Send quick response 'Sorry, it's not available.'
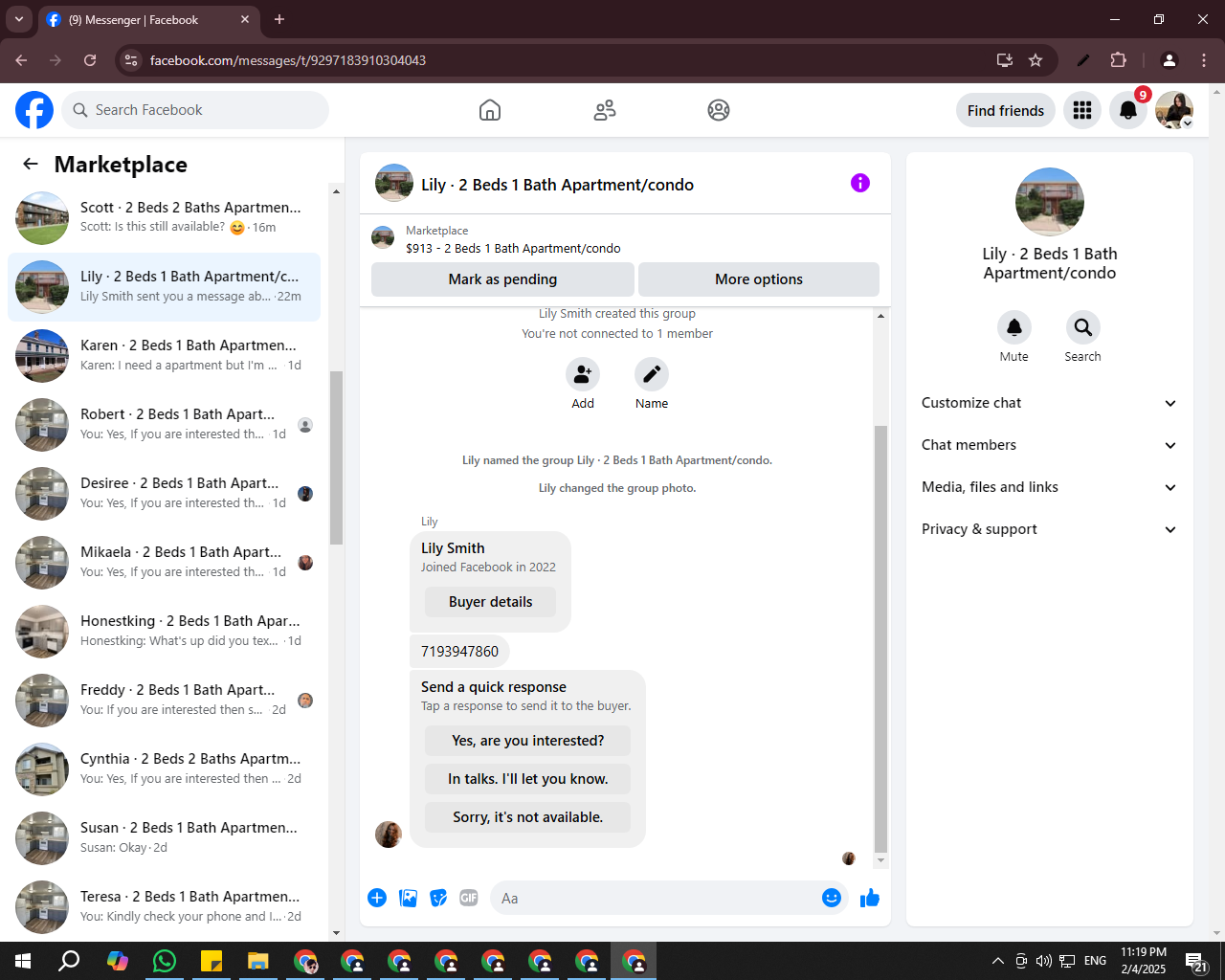1225x980 pixels. (x=527, y=817)
